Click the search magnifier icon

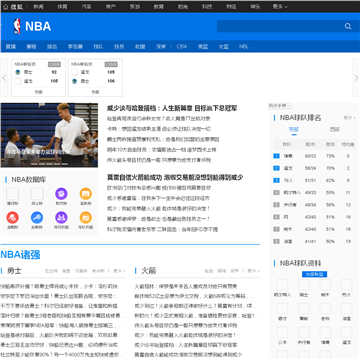pyautogui.click(x=348, y=26)
